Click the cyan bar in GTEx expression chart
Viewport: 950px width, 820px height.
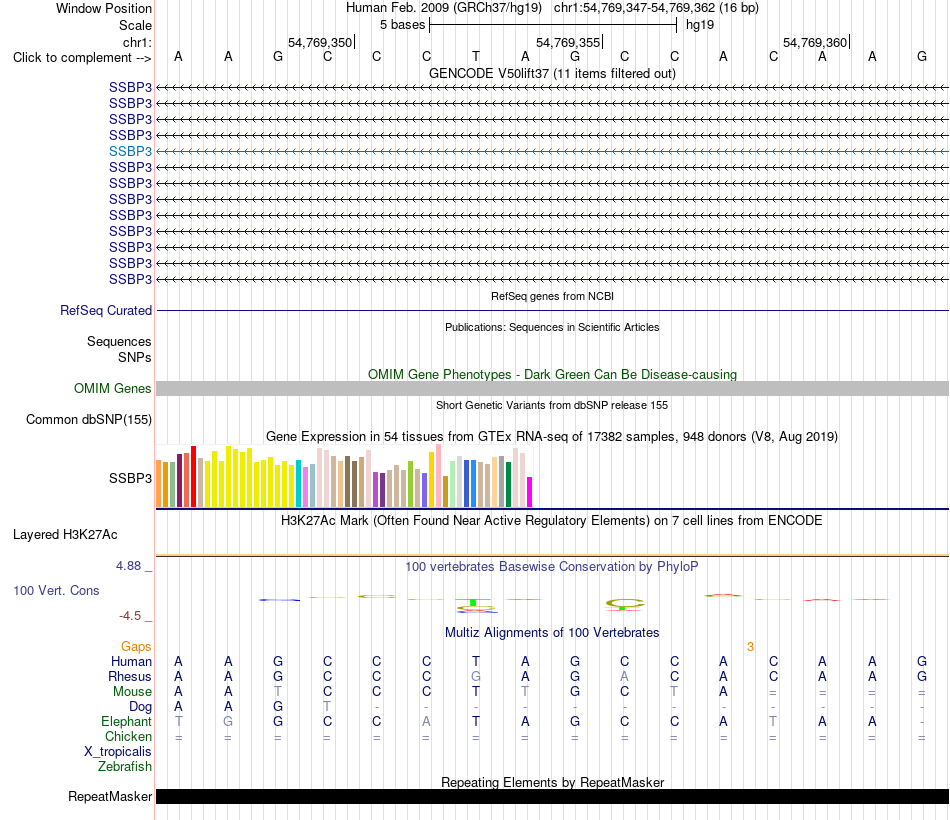coord(299,483)
